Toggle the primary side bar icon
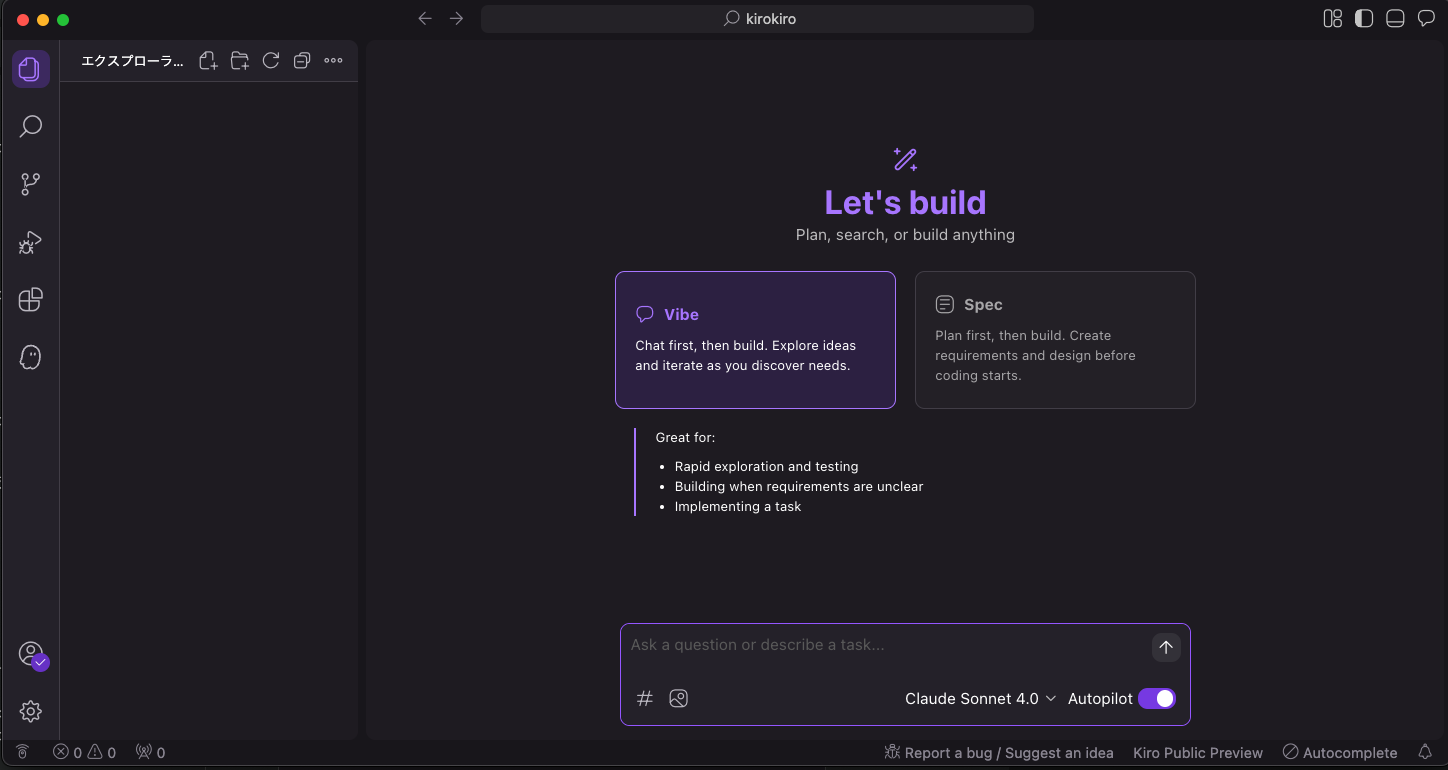 tap(1364, 19)
